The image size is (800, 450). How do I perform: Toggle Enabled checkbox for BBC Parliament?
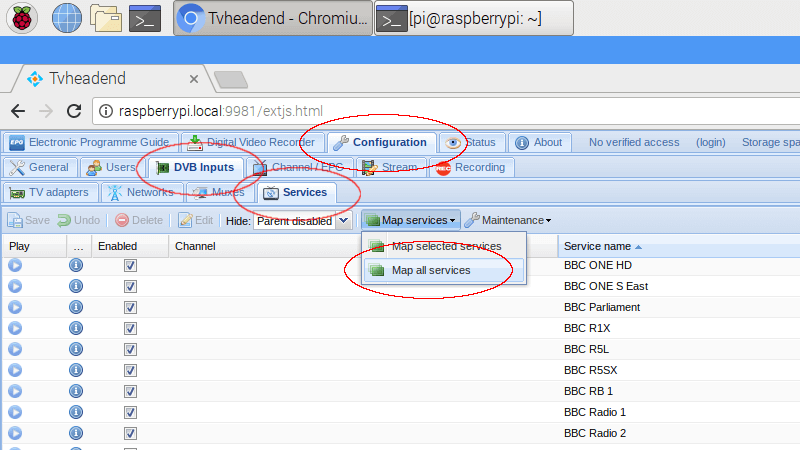click(130, 308)
